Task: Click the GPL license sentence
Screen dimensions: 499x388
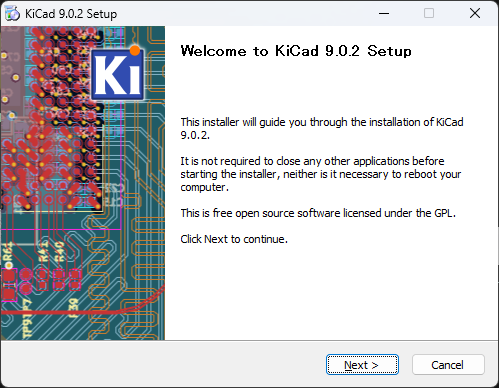Action: coord(318,213)
